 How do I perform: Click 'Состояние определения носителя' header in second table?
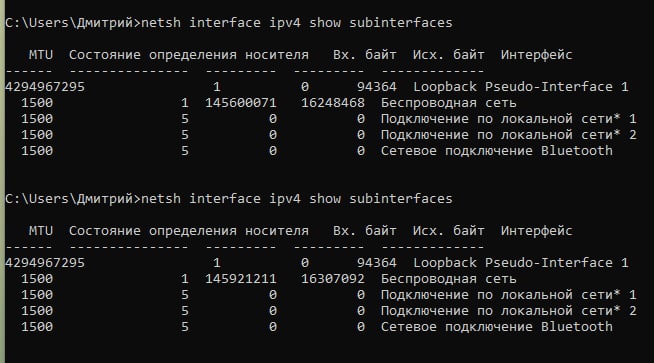click(x=189, y=231)
